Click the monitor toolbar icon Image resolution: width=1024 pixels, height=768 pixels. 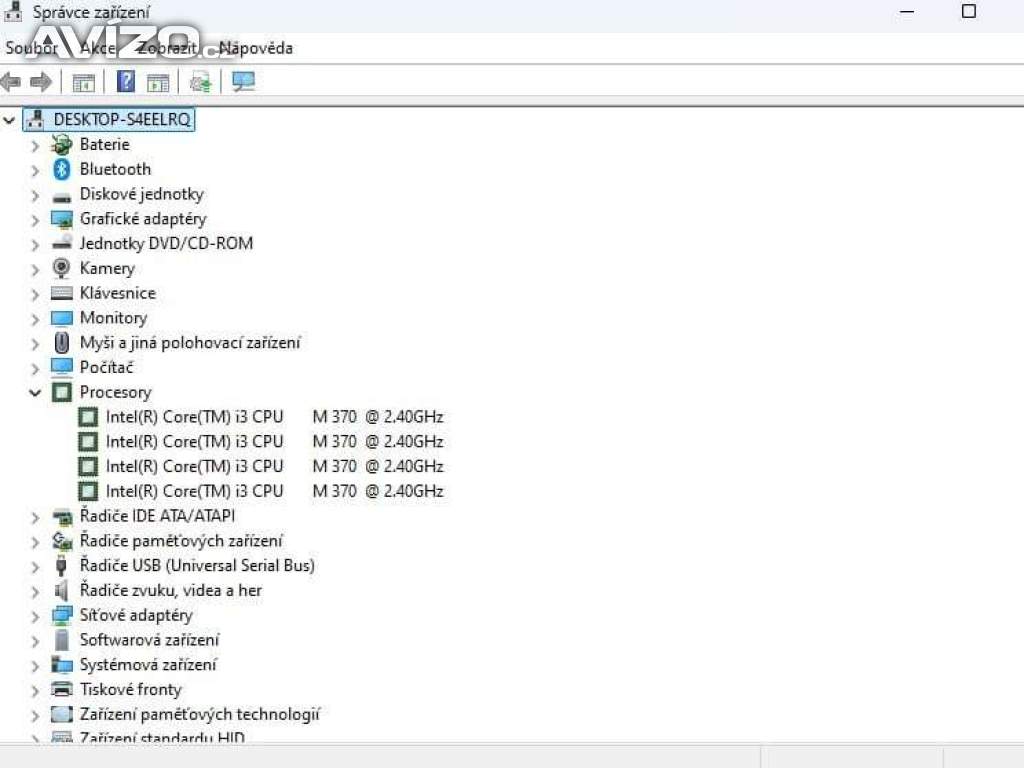coord(244,81)
